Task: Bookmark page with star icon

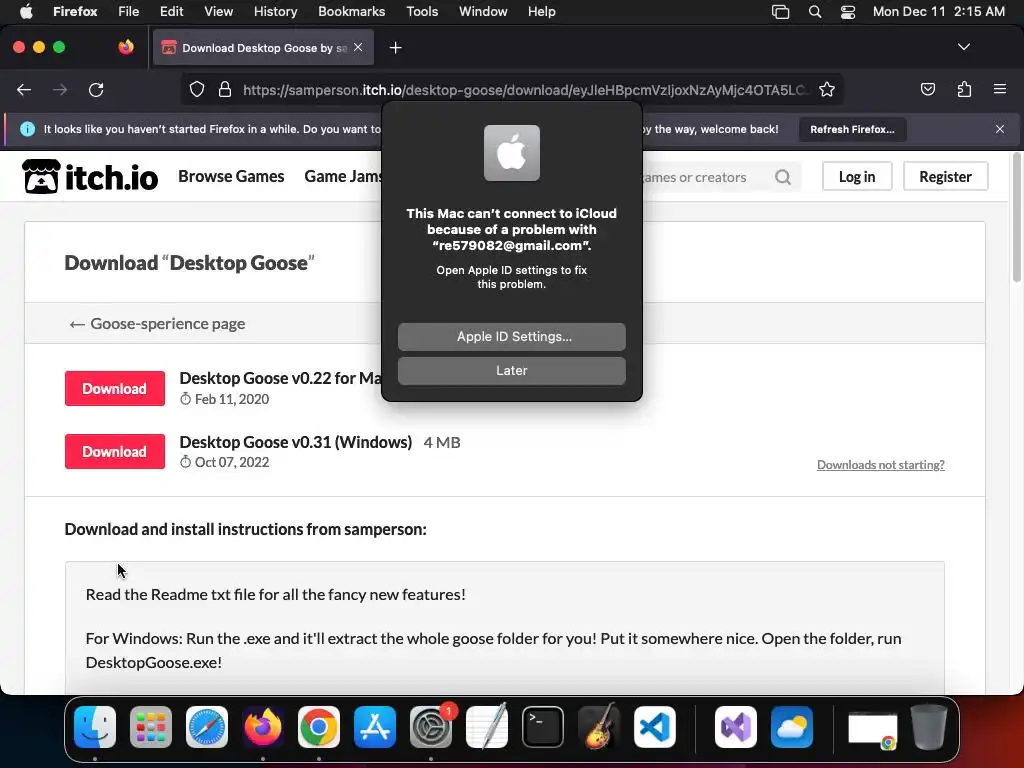Action: tap(827, 89)
